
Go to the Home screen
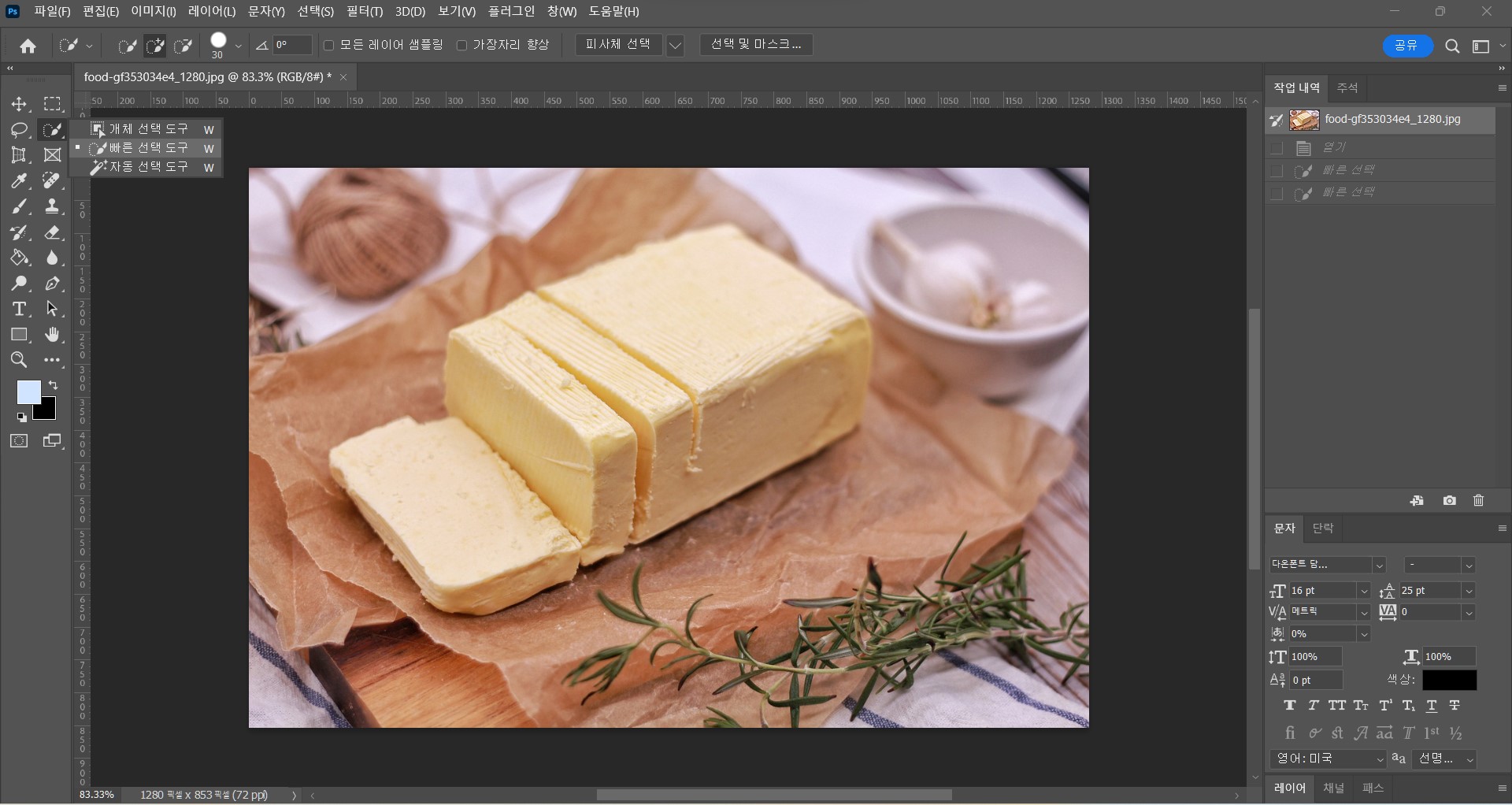[28, 46]
